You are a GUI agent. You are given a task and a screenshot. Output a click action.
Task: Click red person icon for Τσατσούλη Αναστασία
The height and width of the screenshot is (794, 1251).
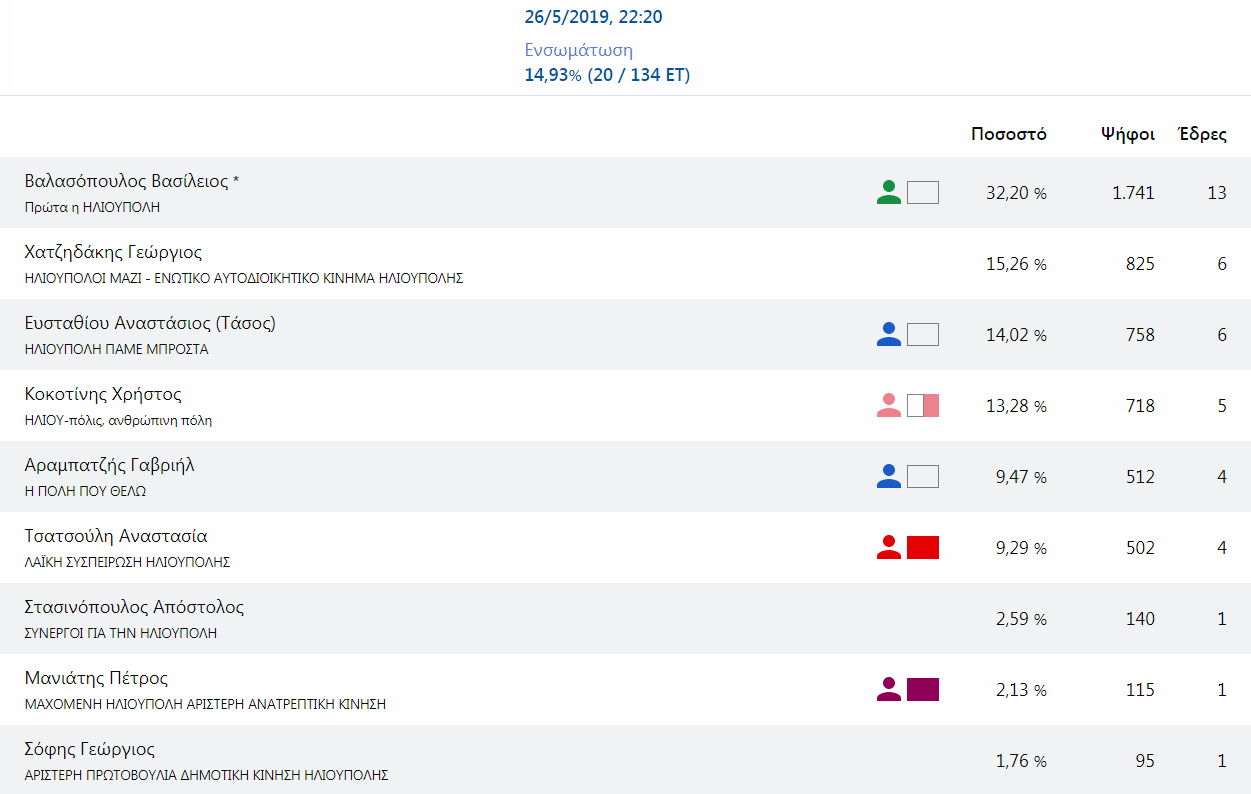click(888, 547)
